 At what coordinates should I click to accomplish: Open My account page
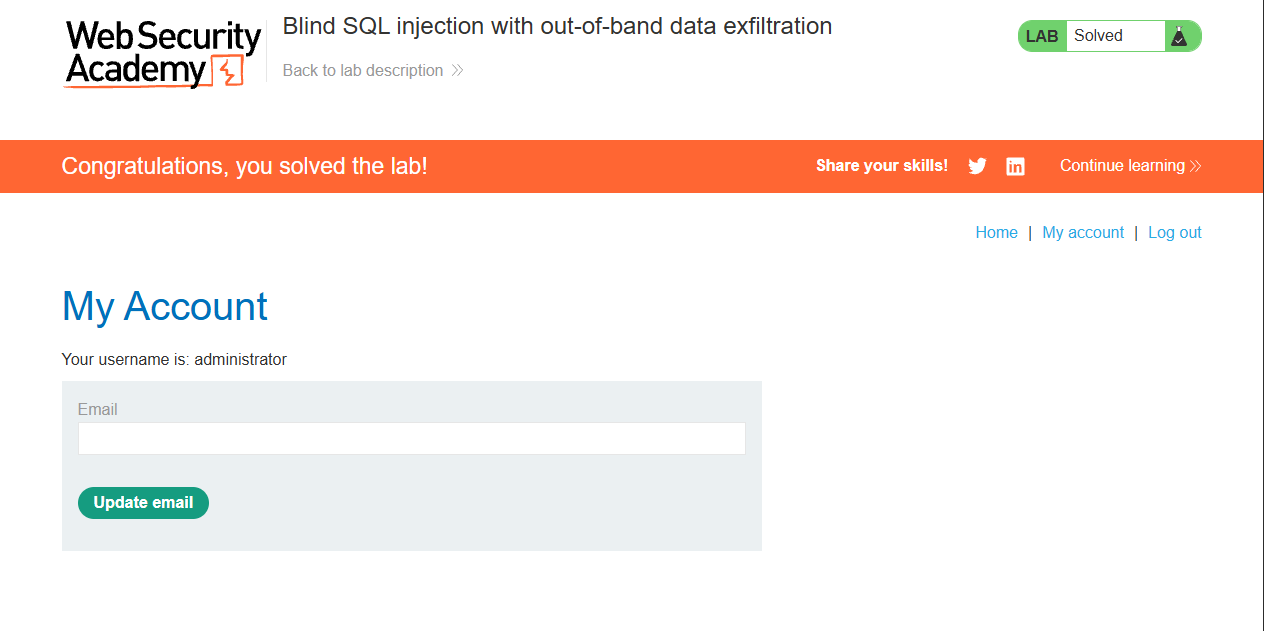[x=1083, y=232]
